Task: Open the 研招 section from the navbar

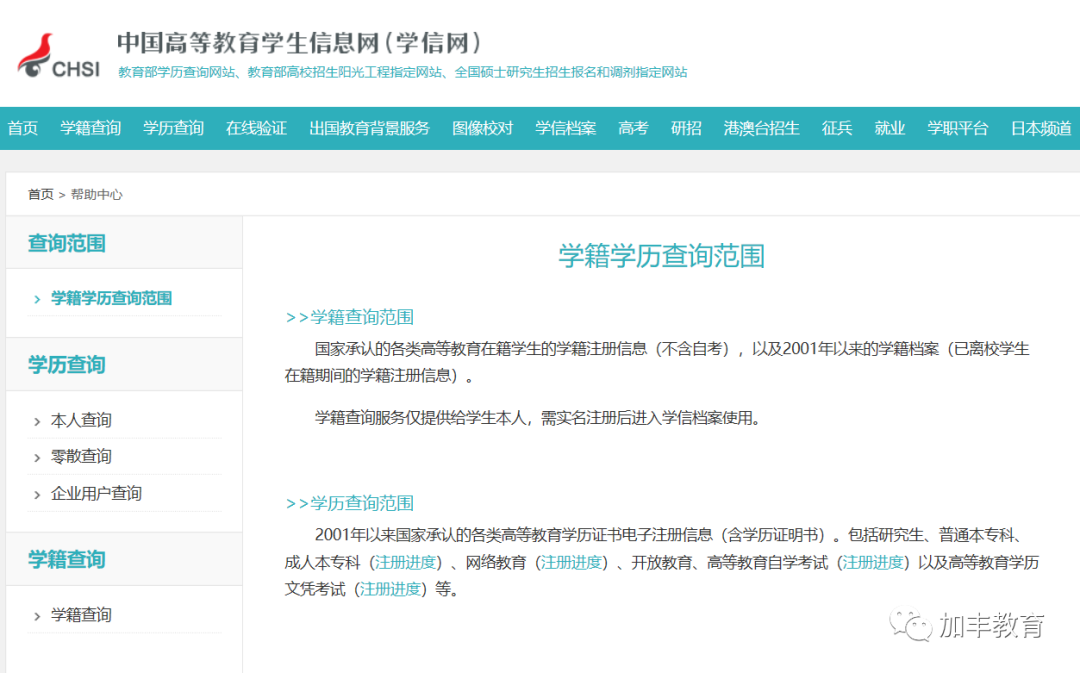Action: click(686, 128)
